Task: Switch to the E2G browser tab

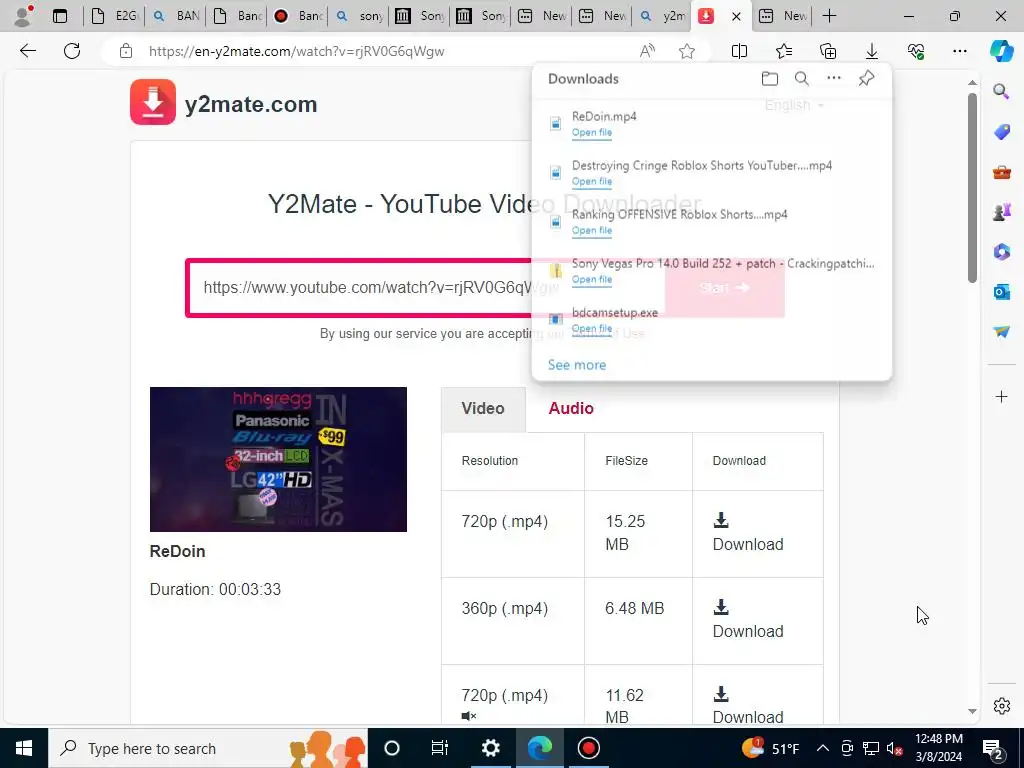Action: tap(114, 16)
